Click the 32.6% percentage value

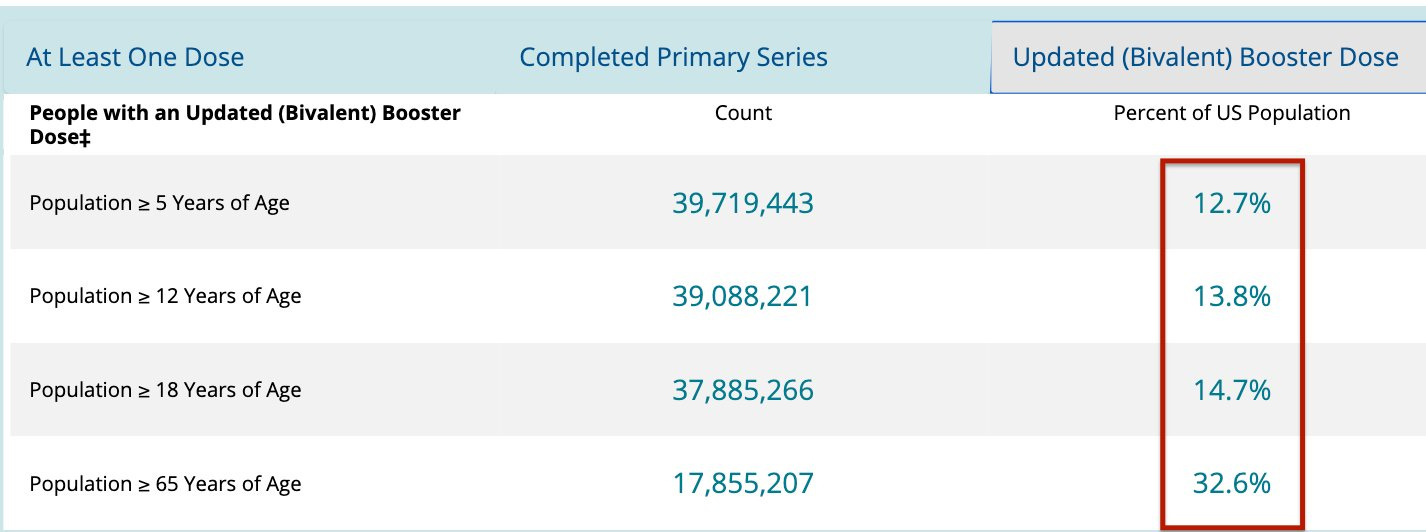point(1231,484)
